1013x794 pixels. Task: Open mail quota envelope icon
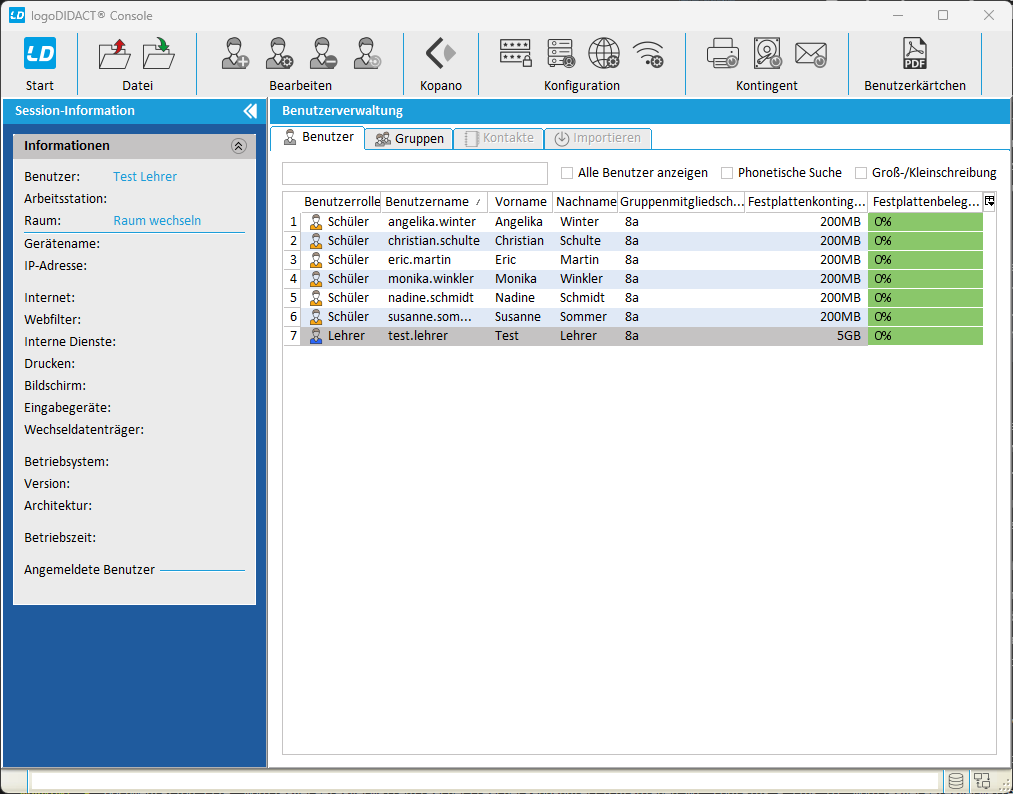(x=811, y=55)
